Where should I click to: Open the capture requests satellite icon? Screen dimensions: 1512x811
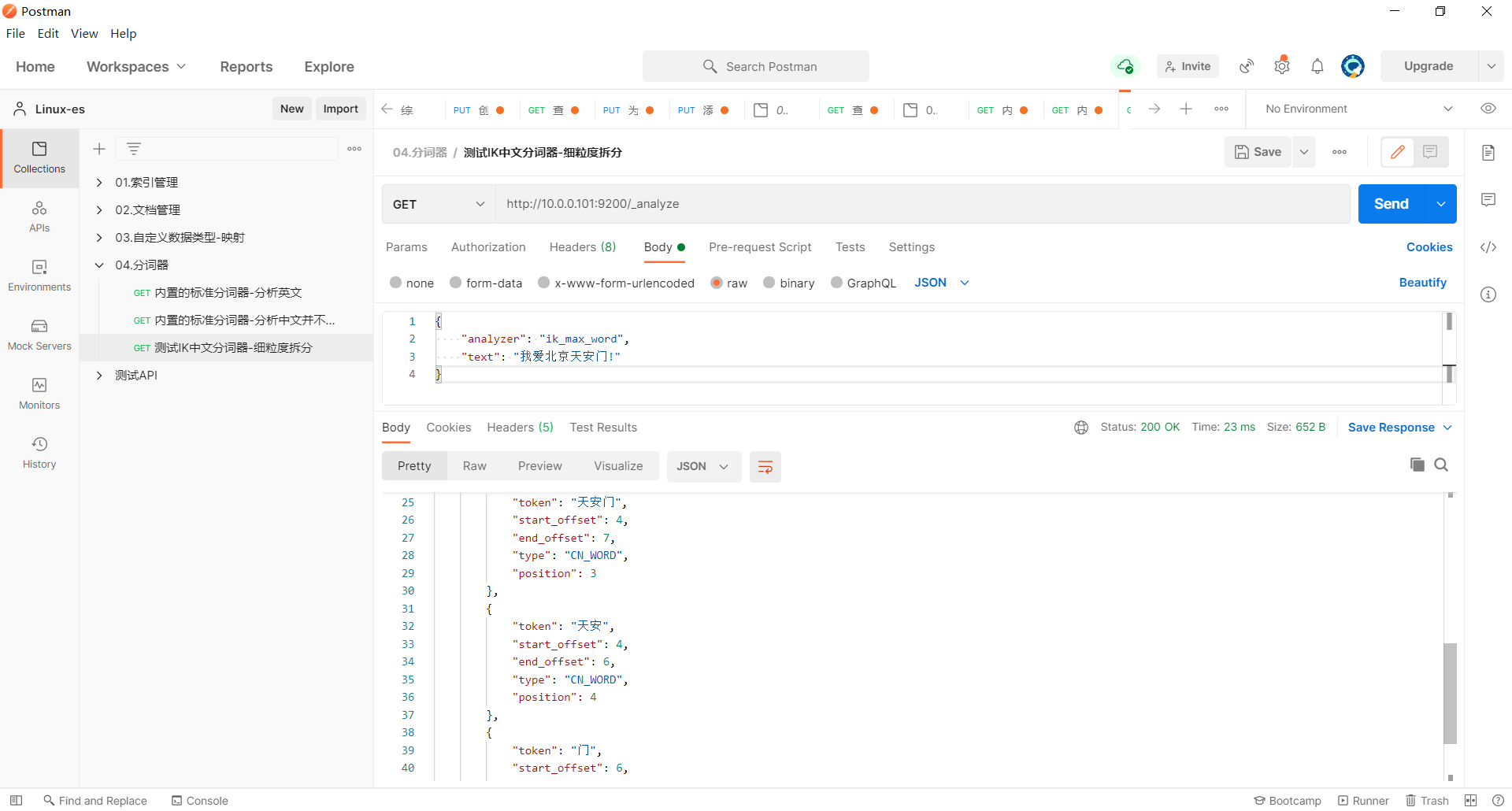click(x=1247, y=66)
